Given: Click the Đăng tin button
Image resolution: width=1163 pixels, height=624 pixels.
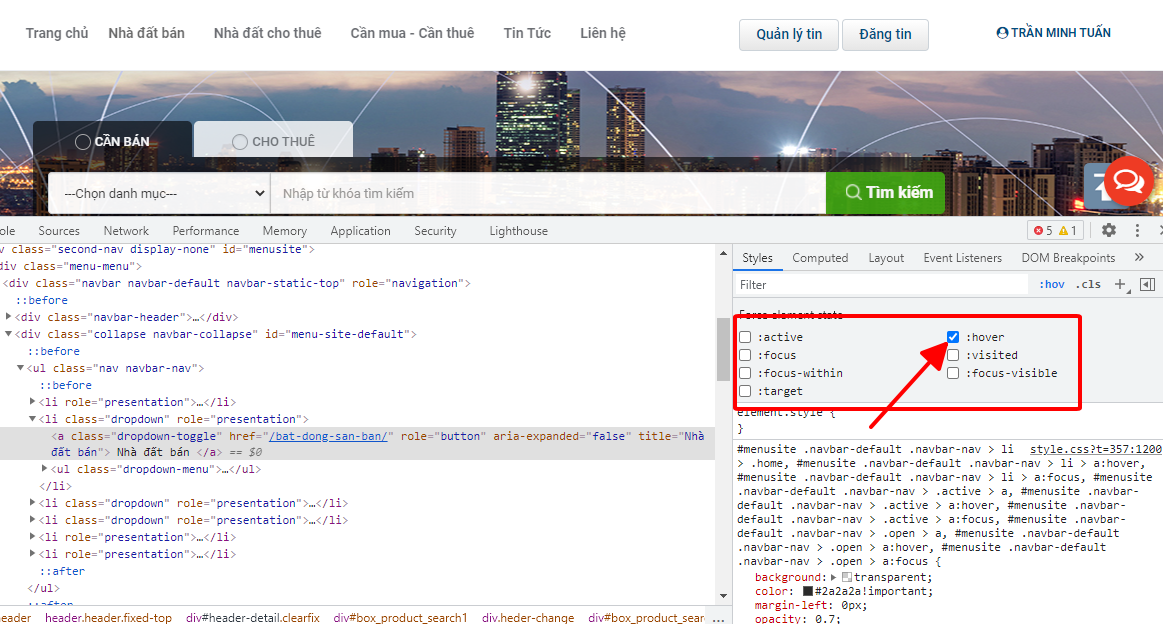Looking at the screenshot, I should click(x=886, y=35).
